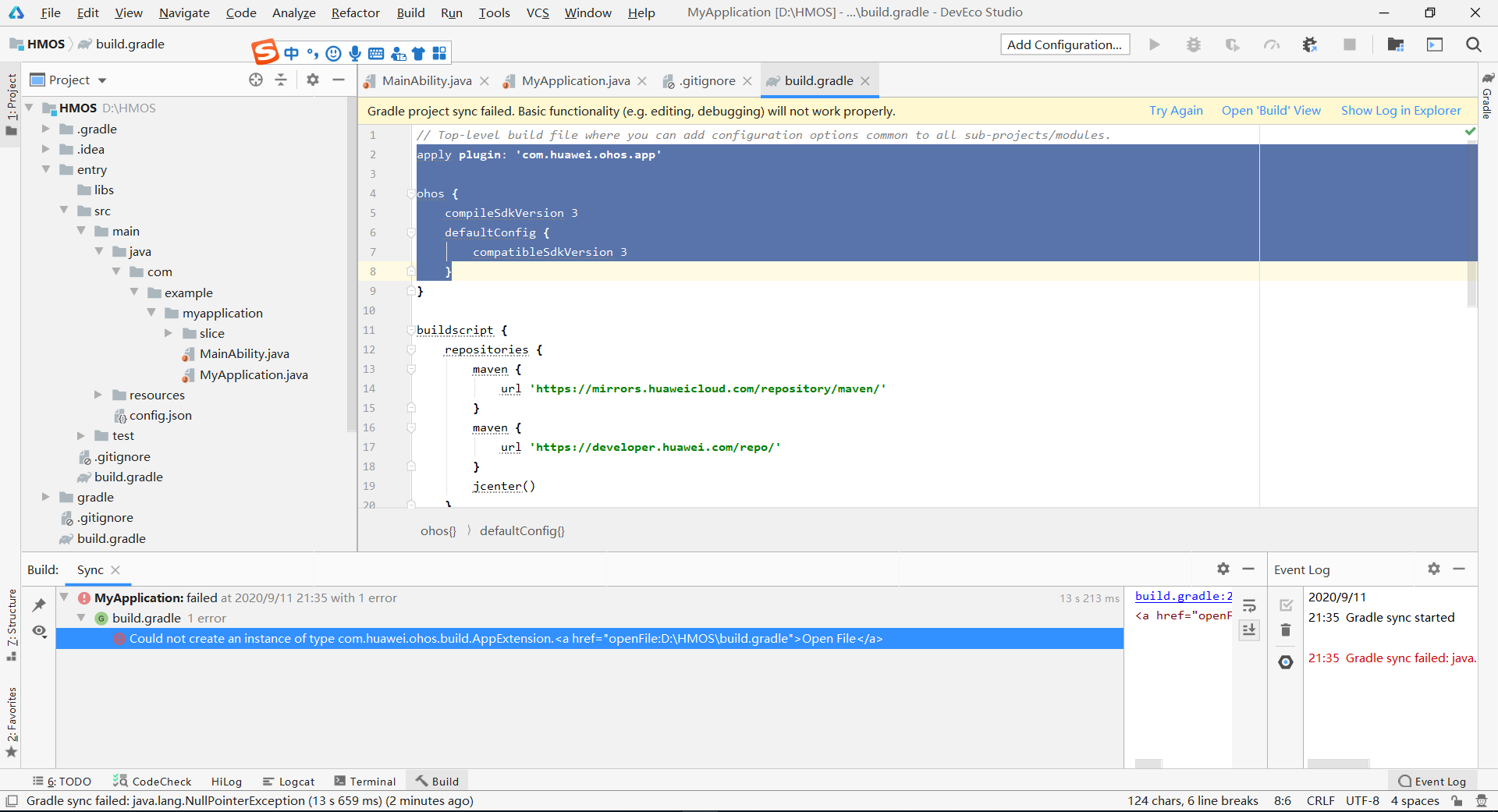Image resolution: width=1498 pixels, height=812 pixels.
Task: Click the Run play button in toolbar
Action: point(1155,44)
